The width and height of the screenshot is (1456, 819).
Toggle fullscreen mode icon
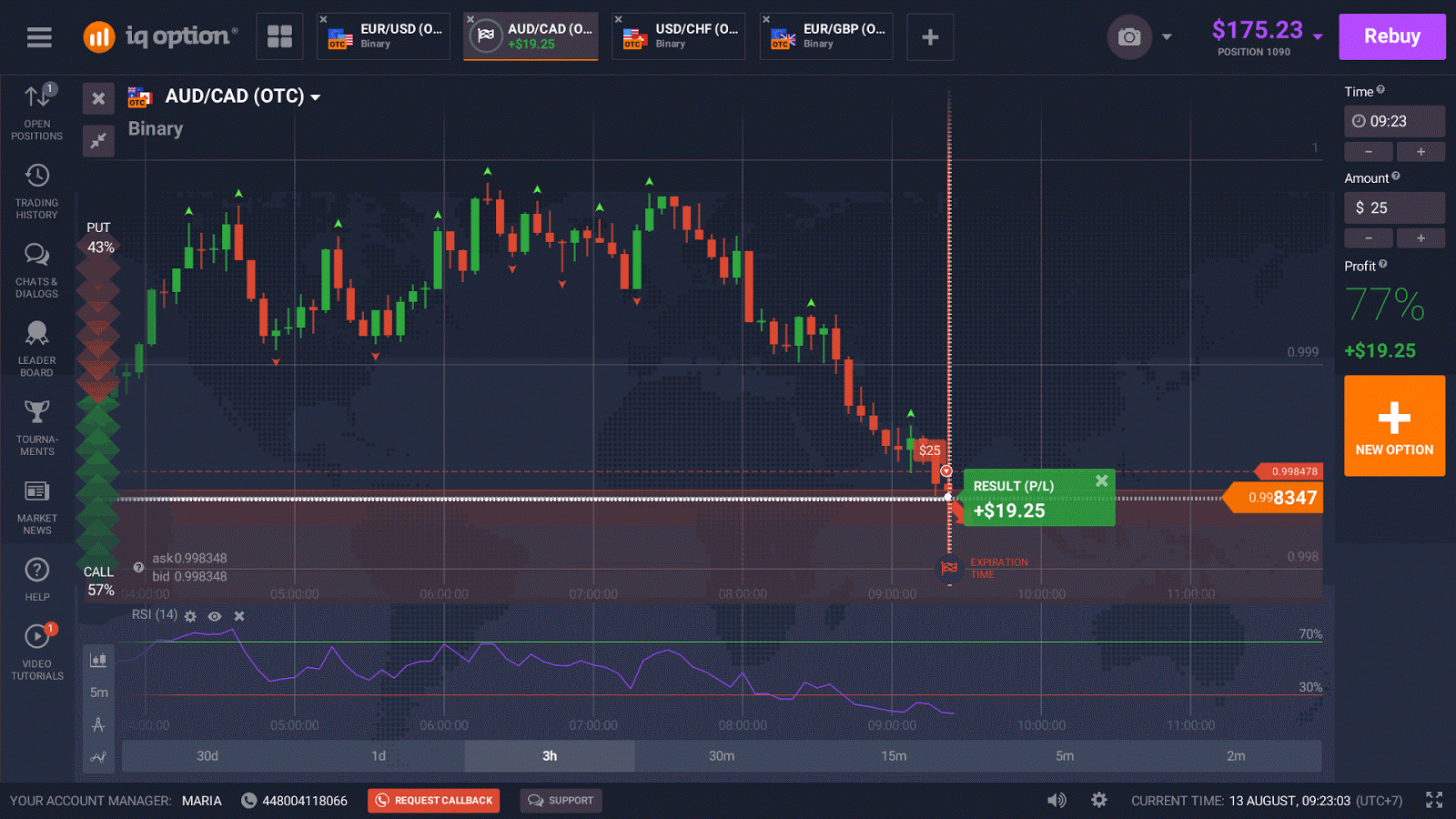coord(1434,800)
